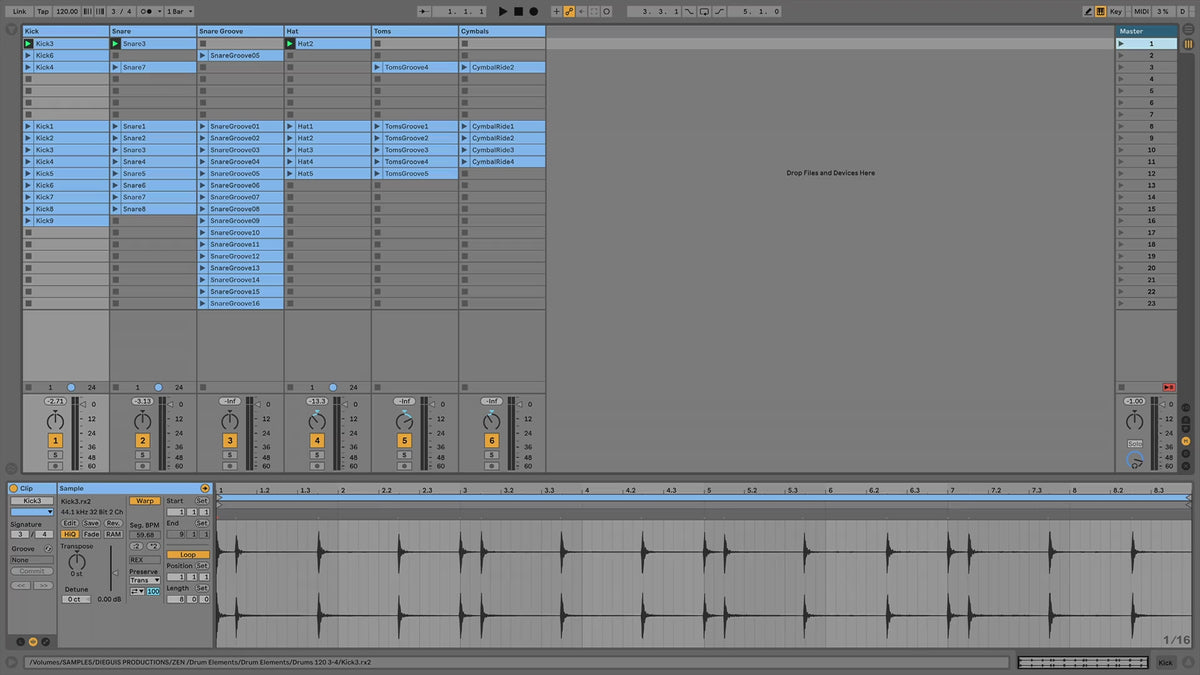Open the Preserve Trans dropdown
The image size is (1200, 675).
144,580
